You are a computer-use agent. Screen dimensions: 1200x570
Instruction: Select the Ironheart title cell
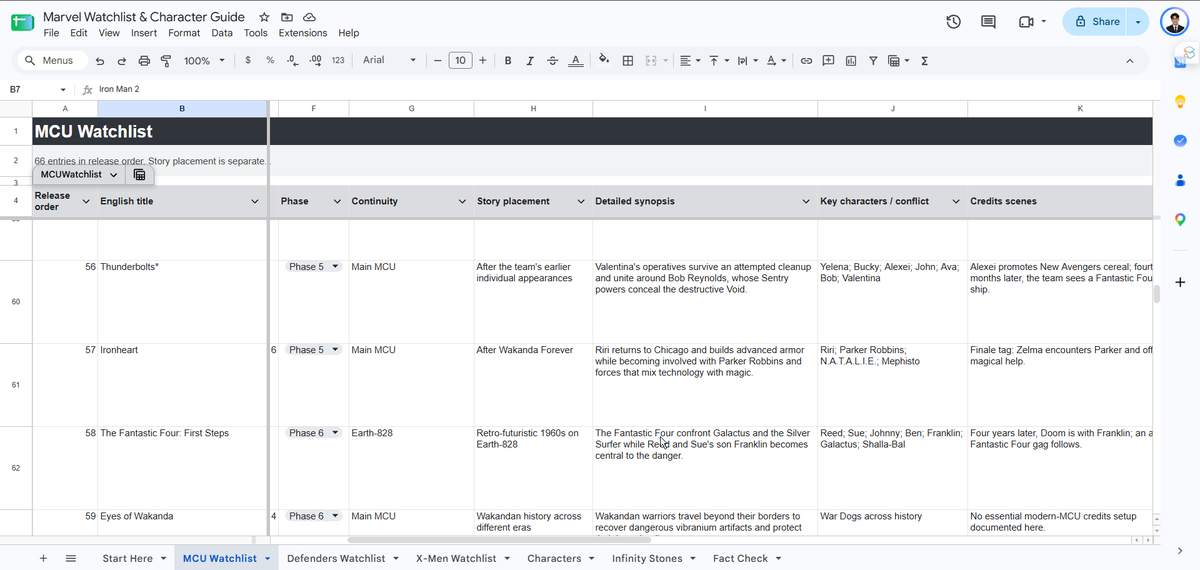click(182, 385)
